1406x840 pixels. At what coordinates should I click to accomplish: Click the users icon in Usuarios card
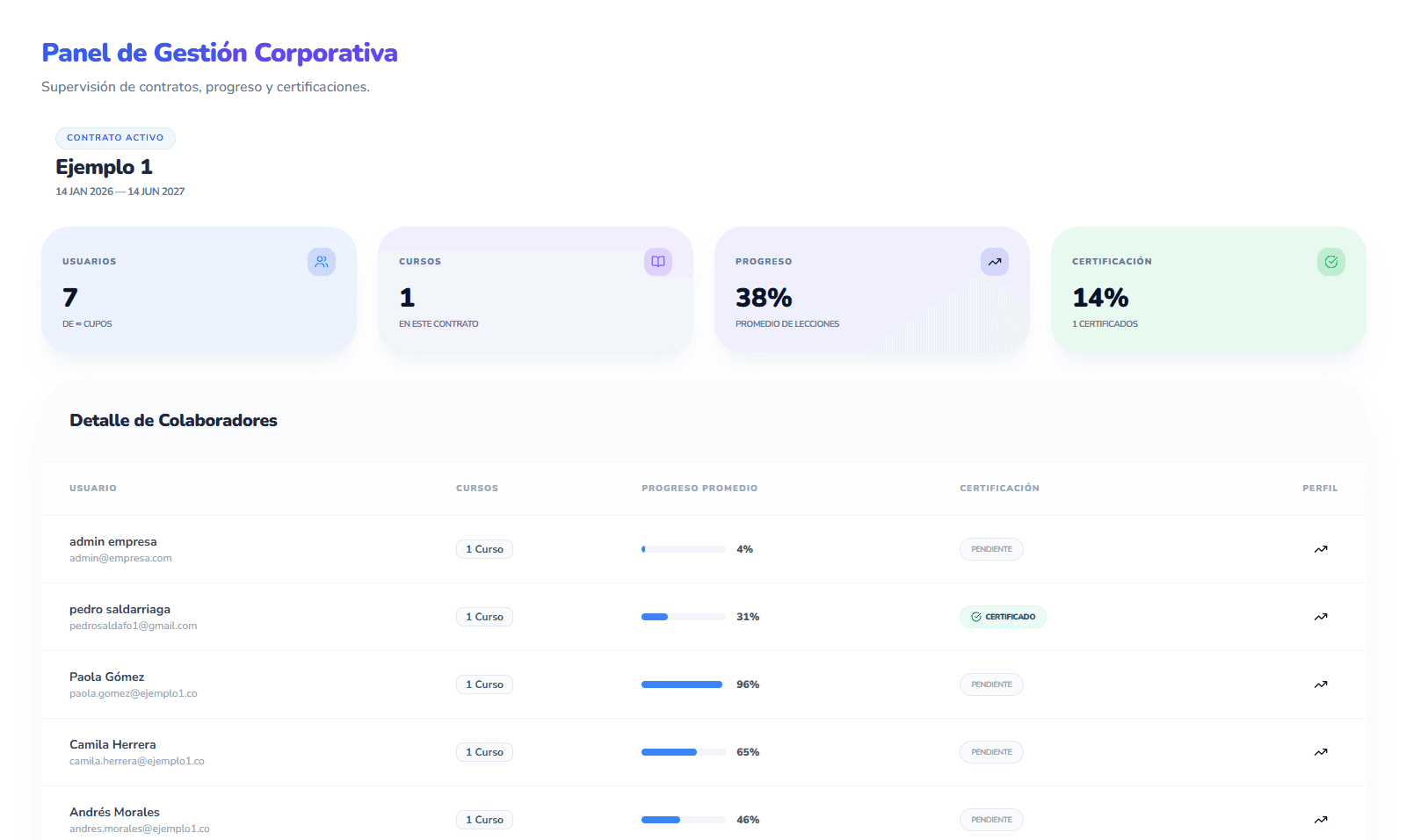(322, 262)
